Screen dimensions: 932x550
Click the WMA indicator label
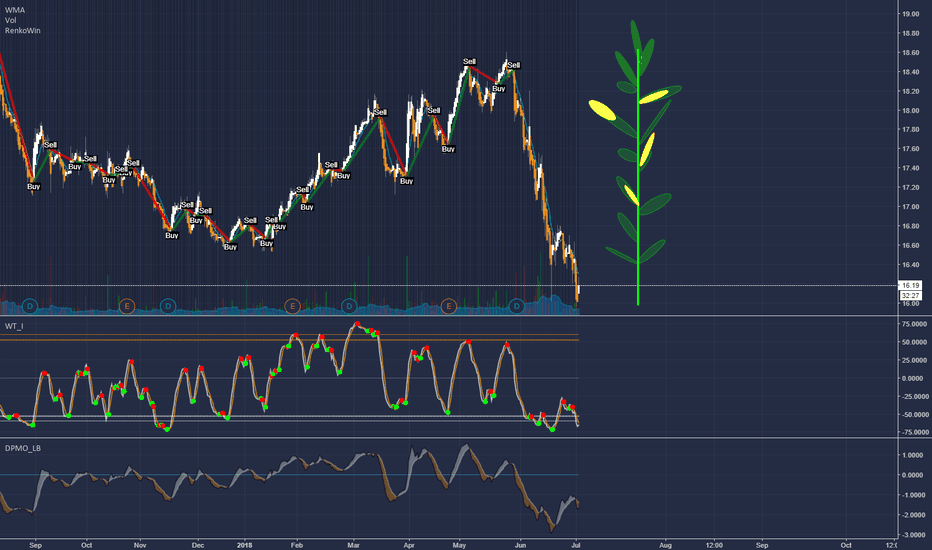(15, 10)
